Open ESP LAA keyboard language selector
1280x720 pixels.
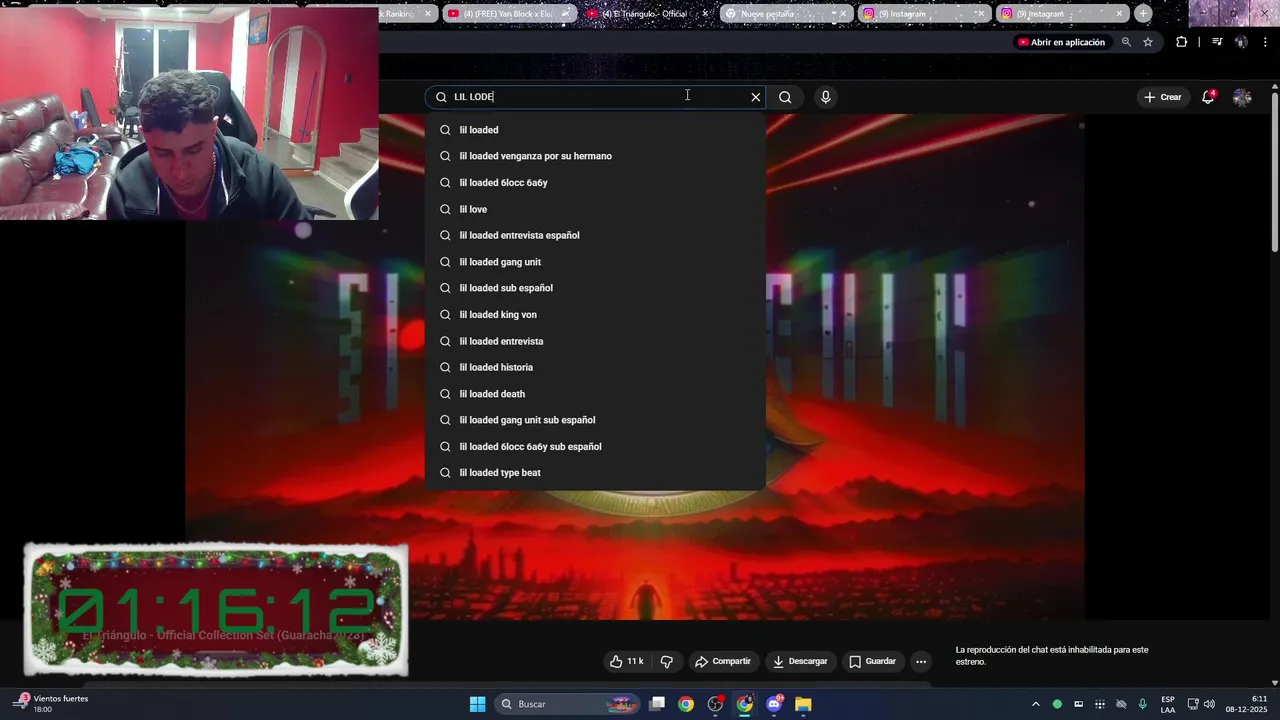[x=1168, y=704]
